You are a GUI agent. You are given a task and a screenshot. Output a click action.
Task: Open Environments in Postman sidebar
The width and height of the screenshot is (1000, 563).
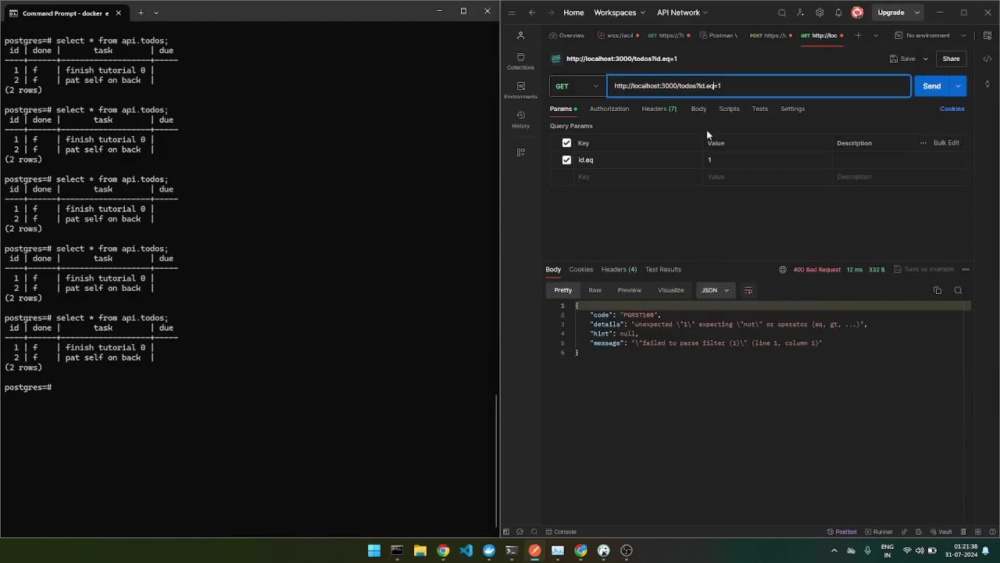(x=520, y=90)
